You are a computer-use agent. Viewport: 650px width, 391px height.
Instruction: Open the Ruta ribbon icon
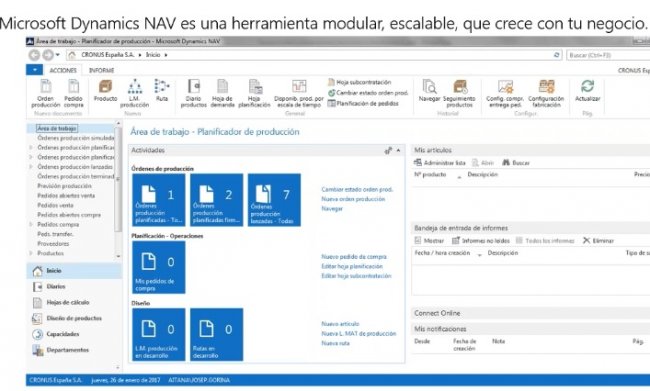coord(162,91)
